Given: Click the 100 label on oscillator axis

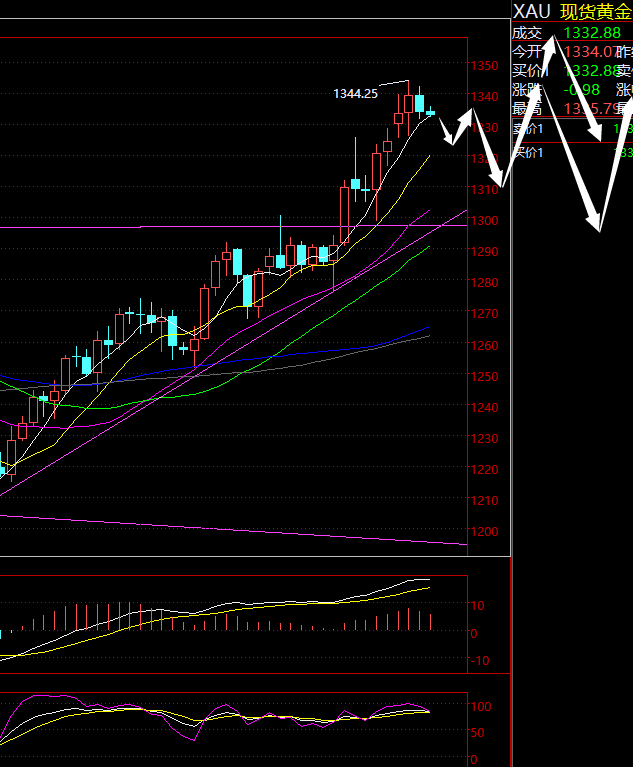Looking at the screenshot, I should click(x=481, y=706).
